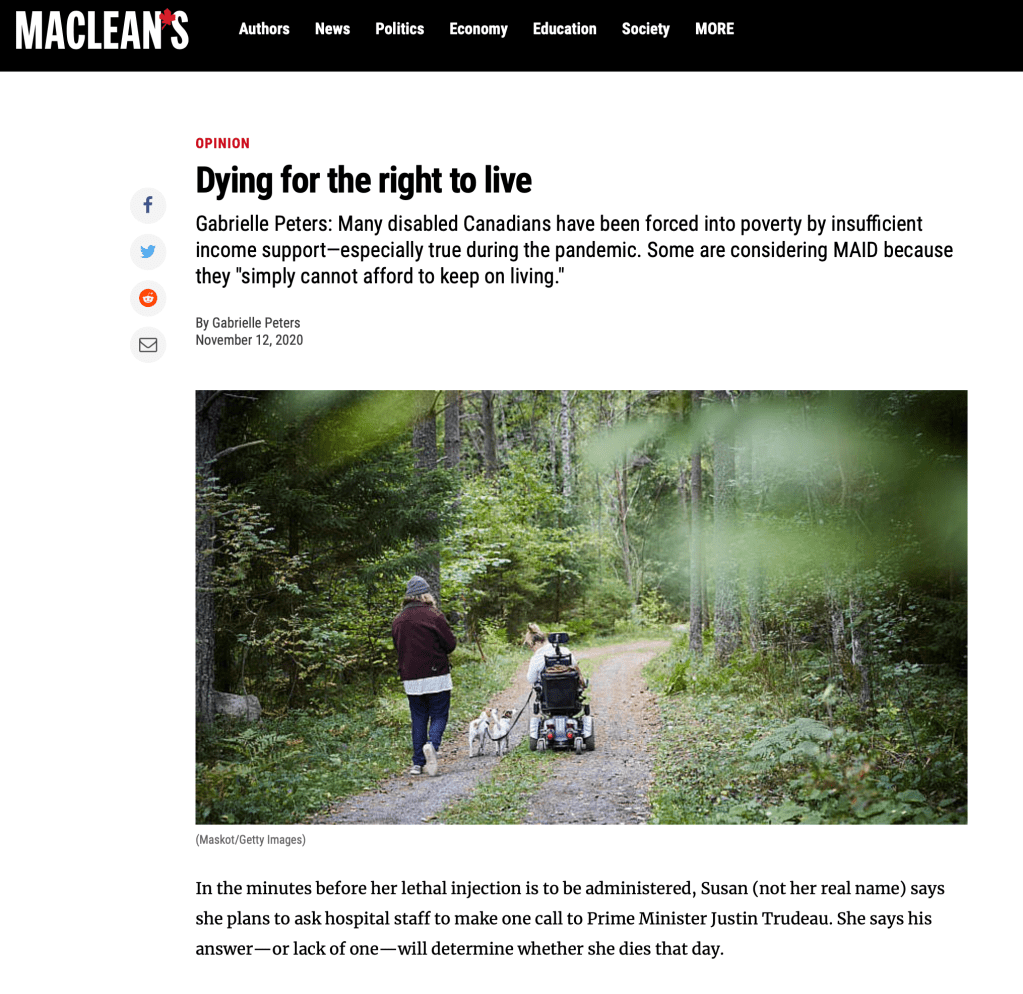The image size is (1023, 994).
Task: Select Economy in the navigation bar
Action: click(x=478, y=29)
